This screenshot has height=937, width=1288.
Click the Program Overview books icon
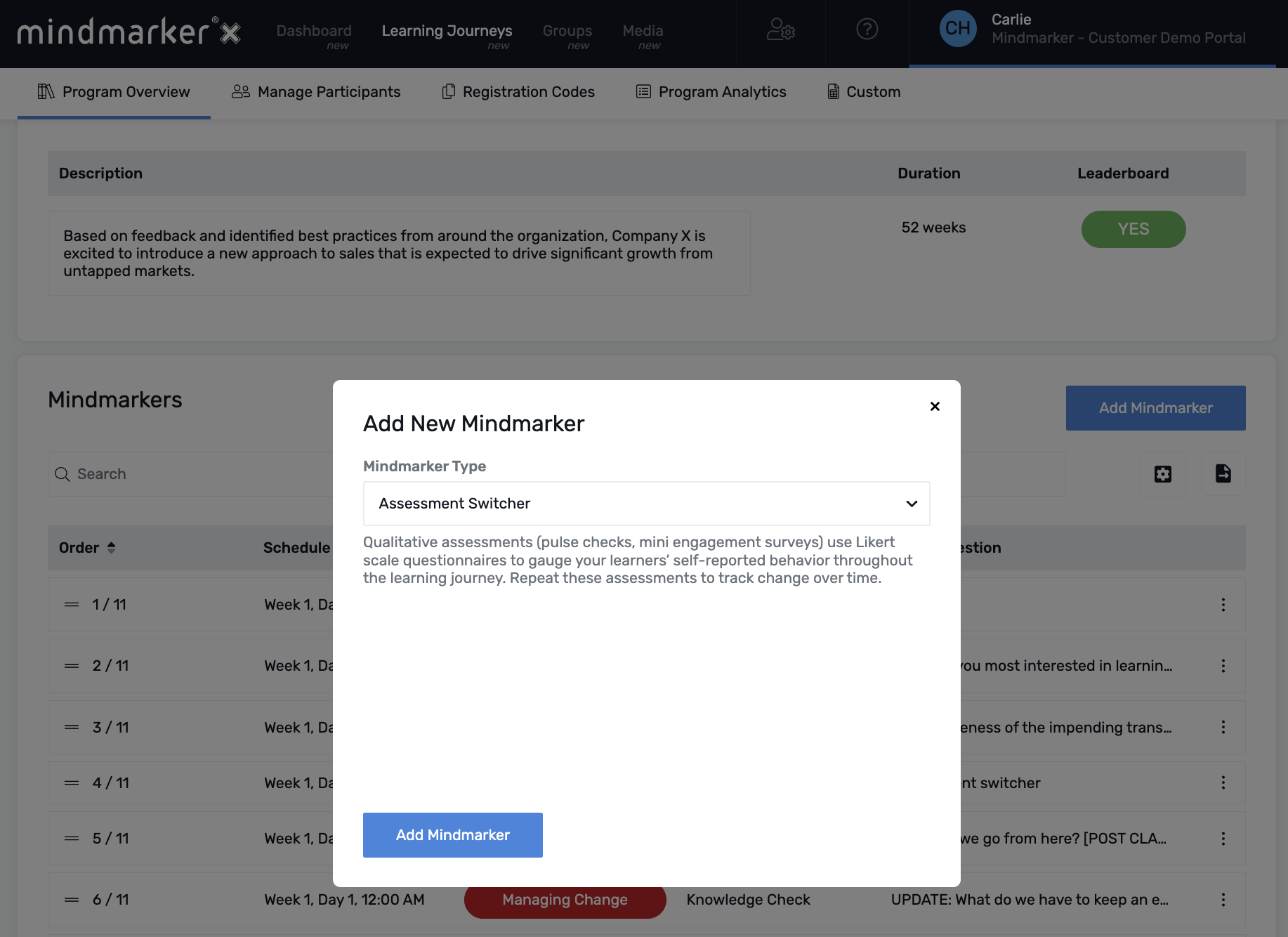pyautogui.click(x=46, y=91)
